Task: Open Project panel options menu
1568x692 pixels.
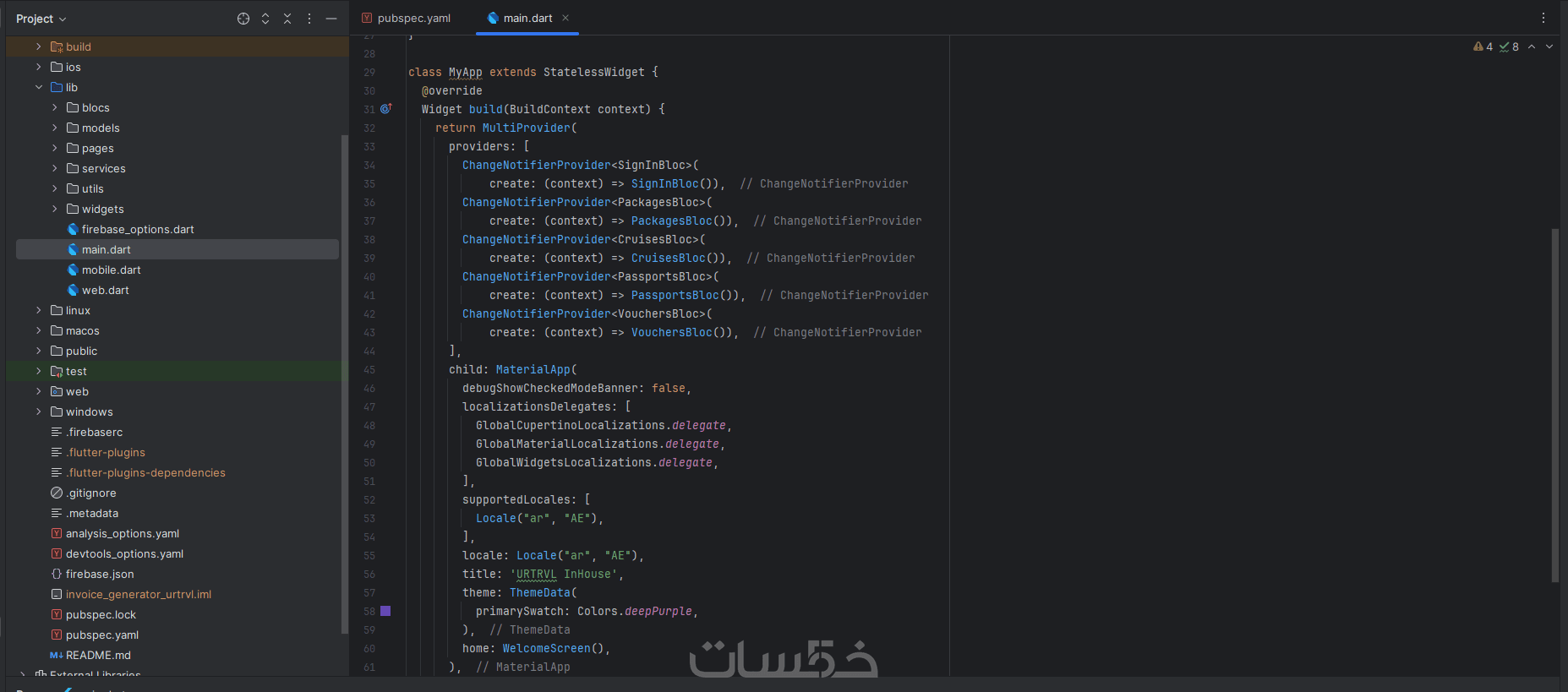Action: tap(309, 19)
